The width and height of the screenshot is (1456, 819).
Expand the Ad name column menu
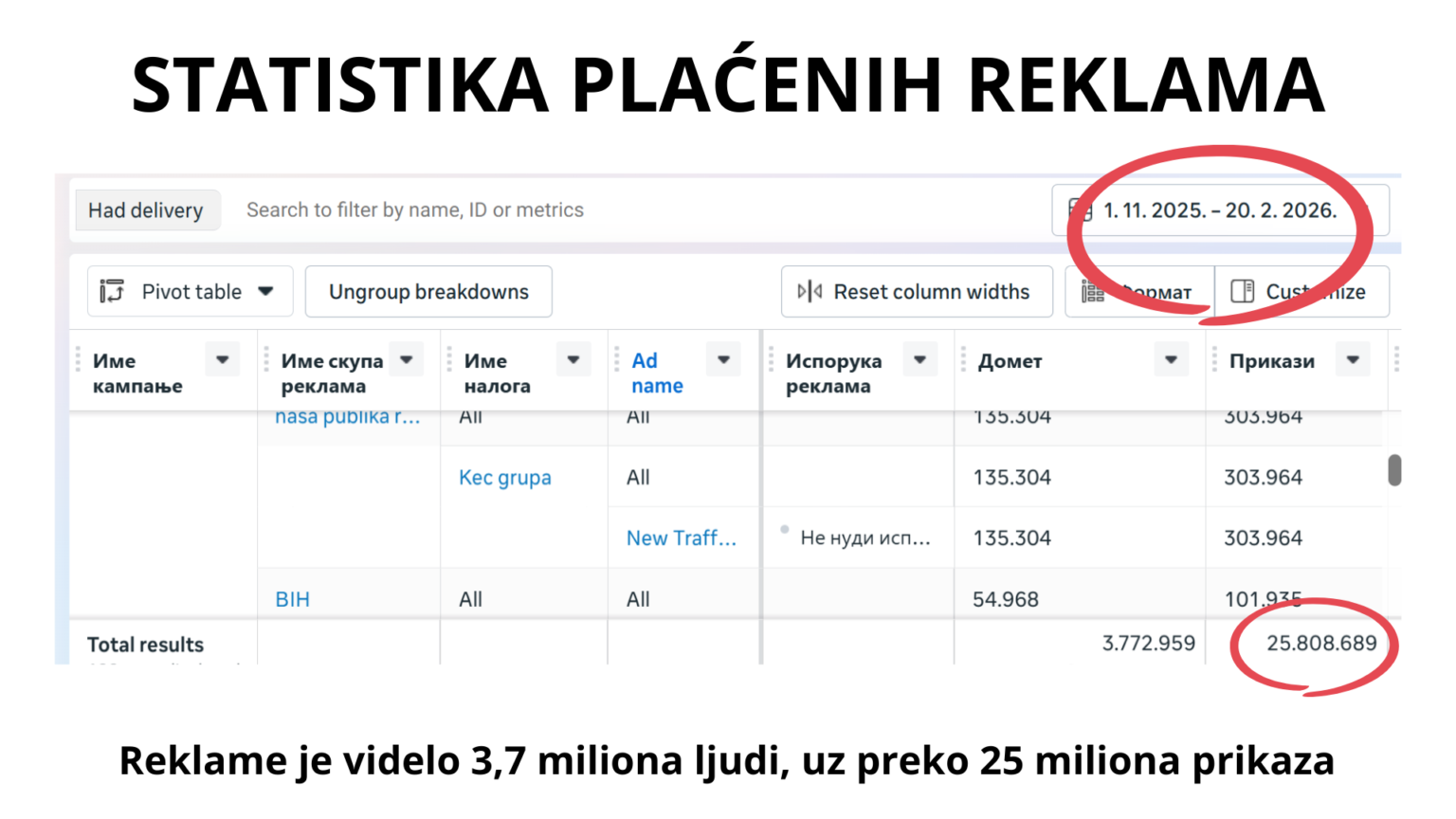coord(723,360)
